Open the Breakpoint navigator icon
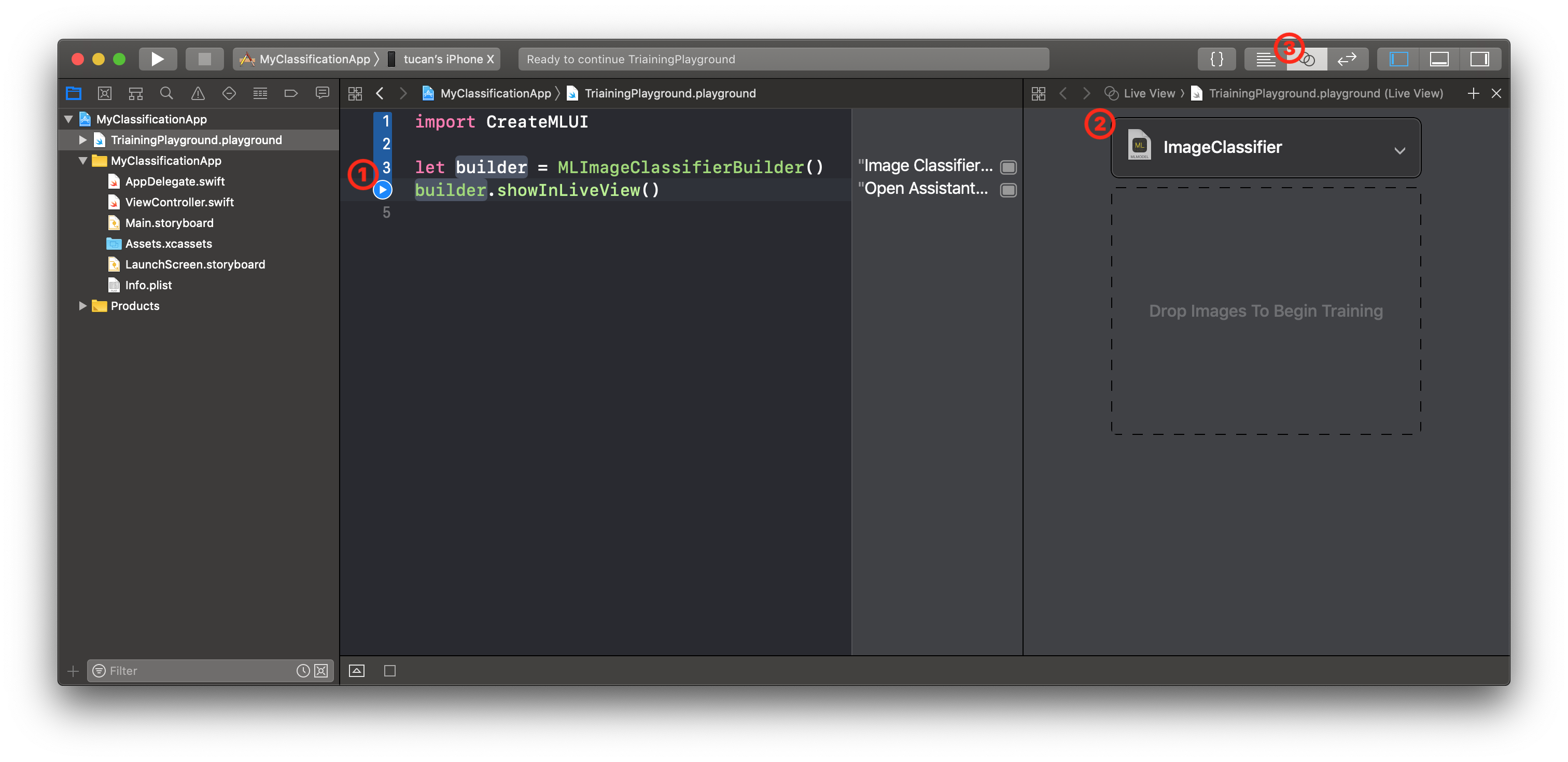This screenshot has height=762, width=1568. click(291, 93)
